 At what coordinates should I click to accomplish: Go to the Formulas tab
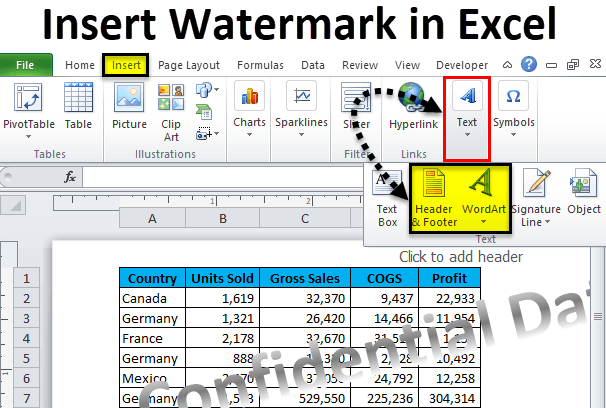[x=260, y=65]
